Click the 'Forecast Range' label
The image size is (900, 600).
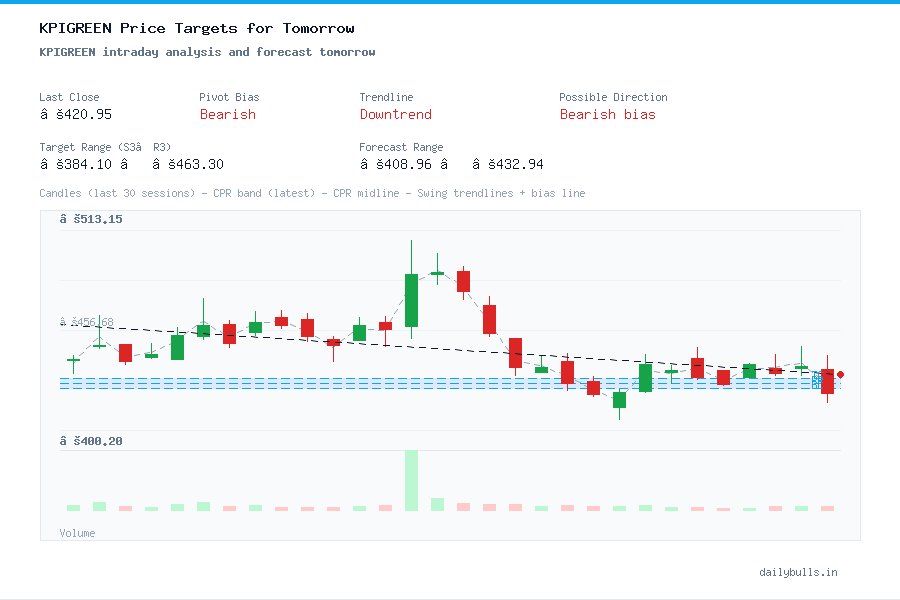401,147
